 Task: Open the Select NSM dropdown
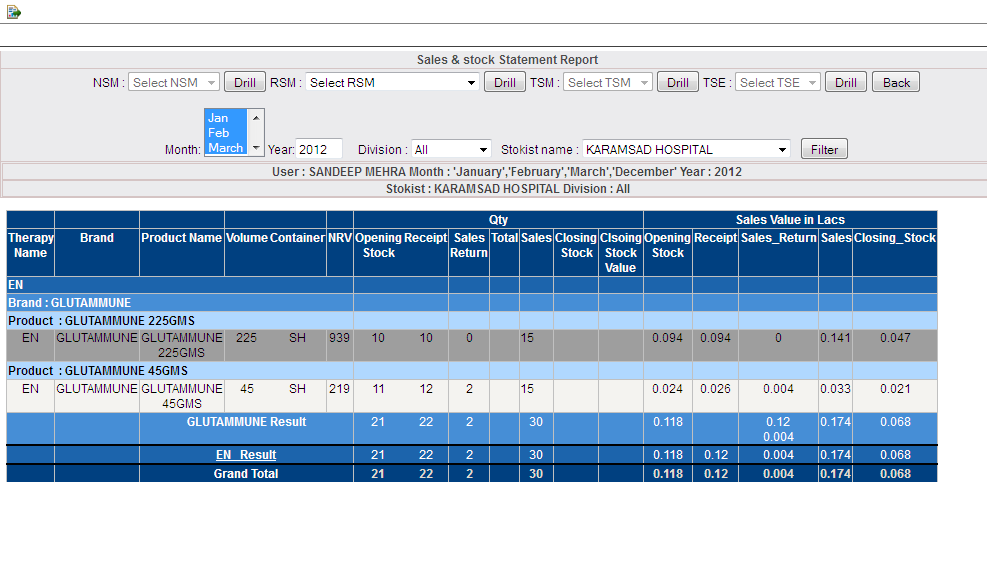[174, 82]
